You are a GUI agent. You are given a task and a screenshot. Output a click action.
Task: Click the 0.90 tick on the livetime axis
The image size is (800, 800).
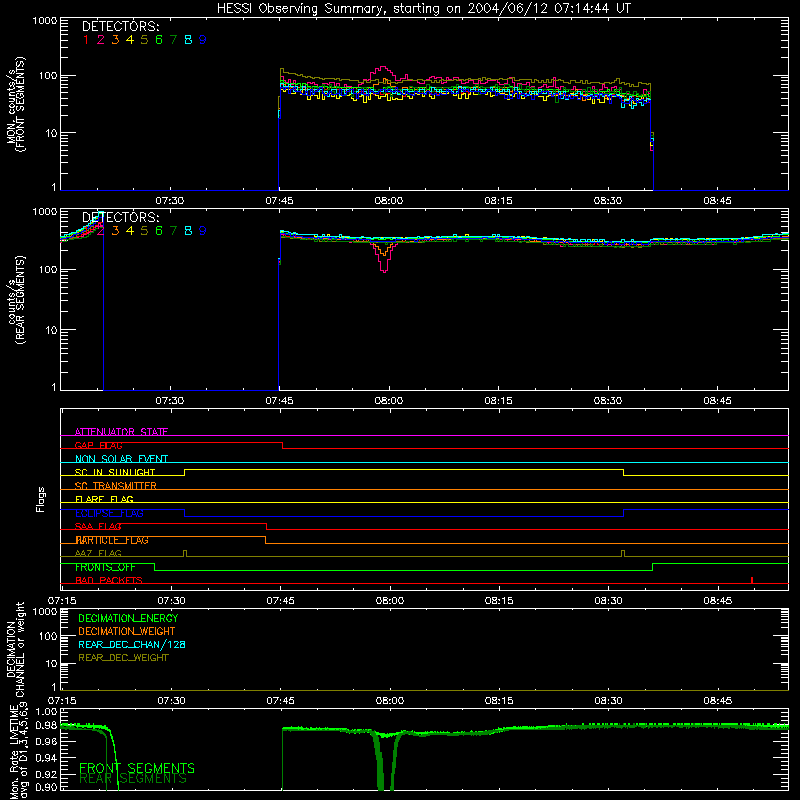click(x=47, y=787)
